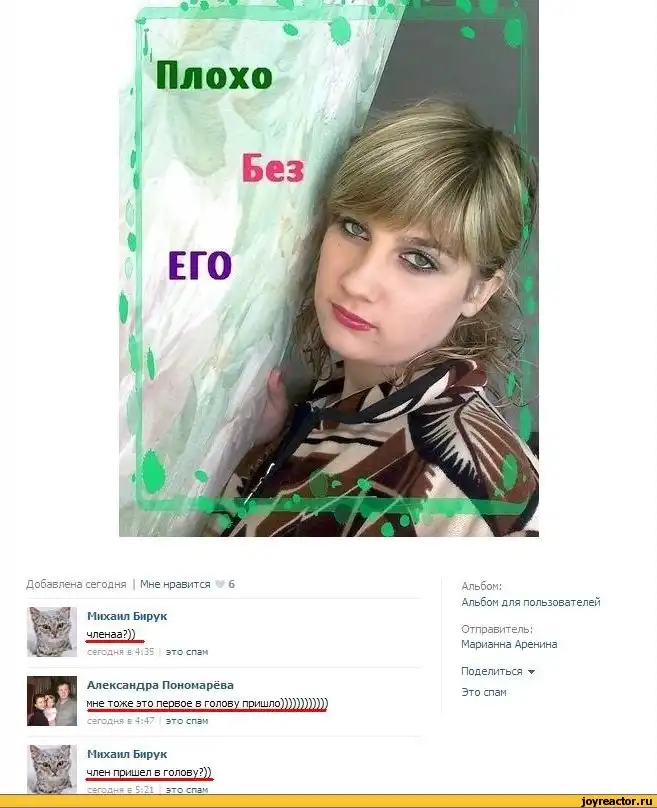The width and height of the screenshot is (657, 808).
Task: Open sender Марианна Аренина profile
Action: pos(509,645)
